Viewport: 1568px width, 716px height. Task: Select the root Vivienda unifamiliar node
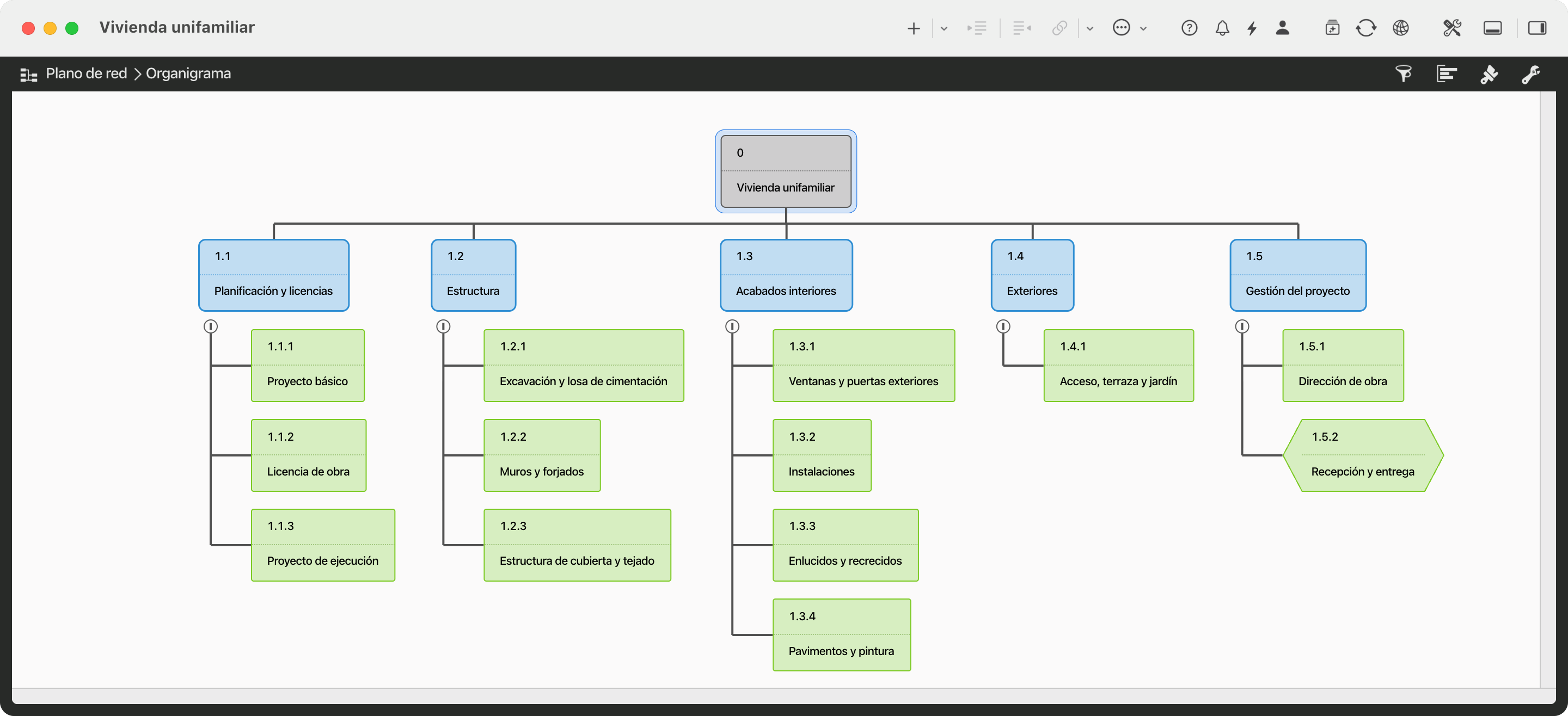click(785, 171)
